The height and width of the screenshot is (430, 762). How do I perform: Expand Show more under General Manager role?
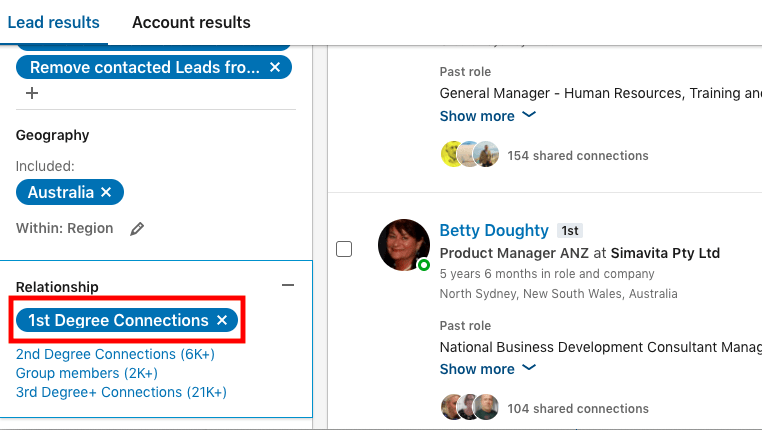click(x=487, y=116)
